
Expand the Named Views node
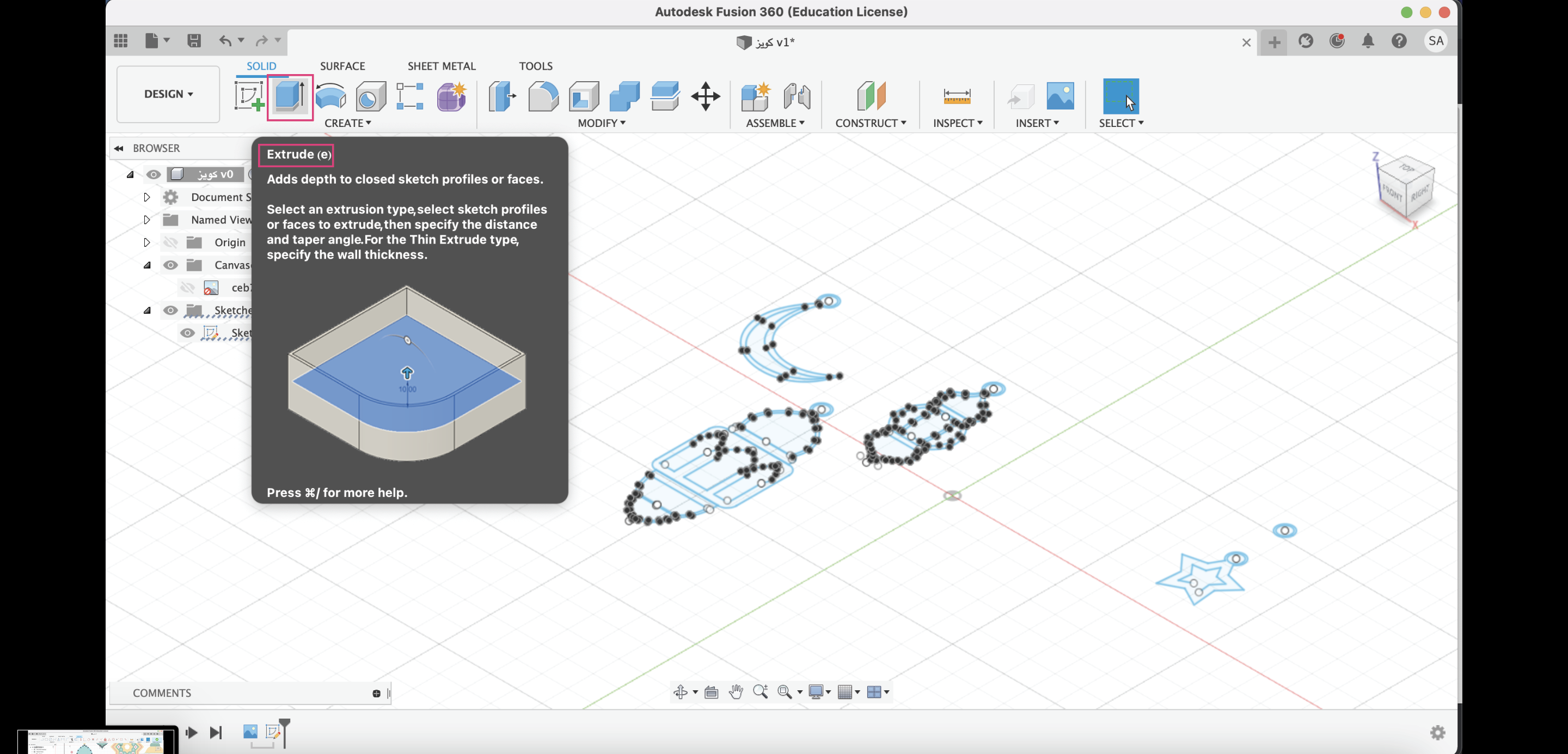(x=146, y=220)
